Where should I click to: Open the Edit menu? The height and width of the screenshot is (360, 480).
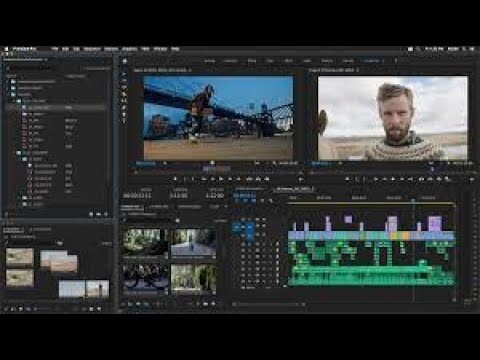point(66,49)
